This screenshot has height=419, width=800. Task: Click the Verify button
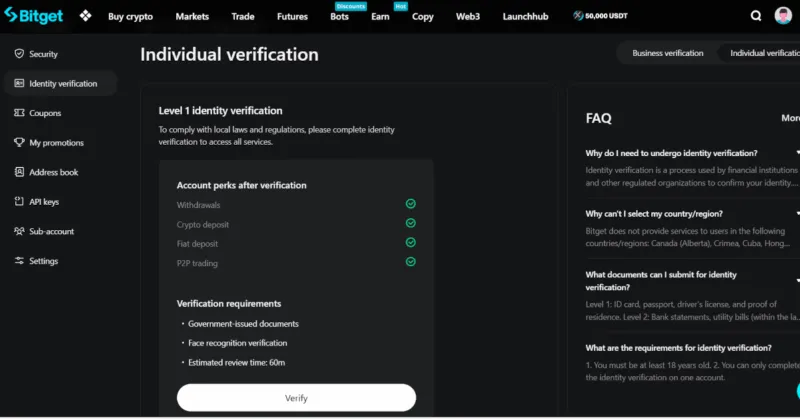[x=296, y=398]
